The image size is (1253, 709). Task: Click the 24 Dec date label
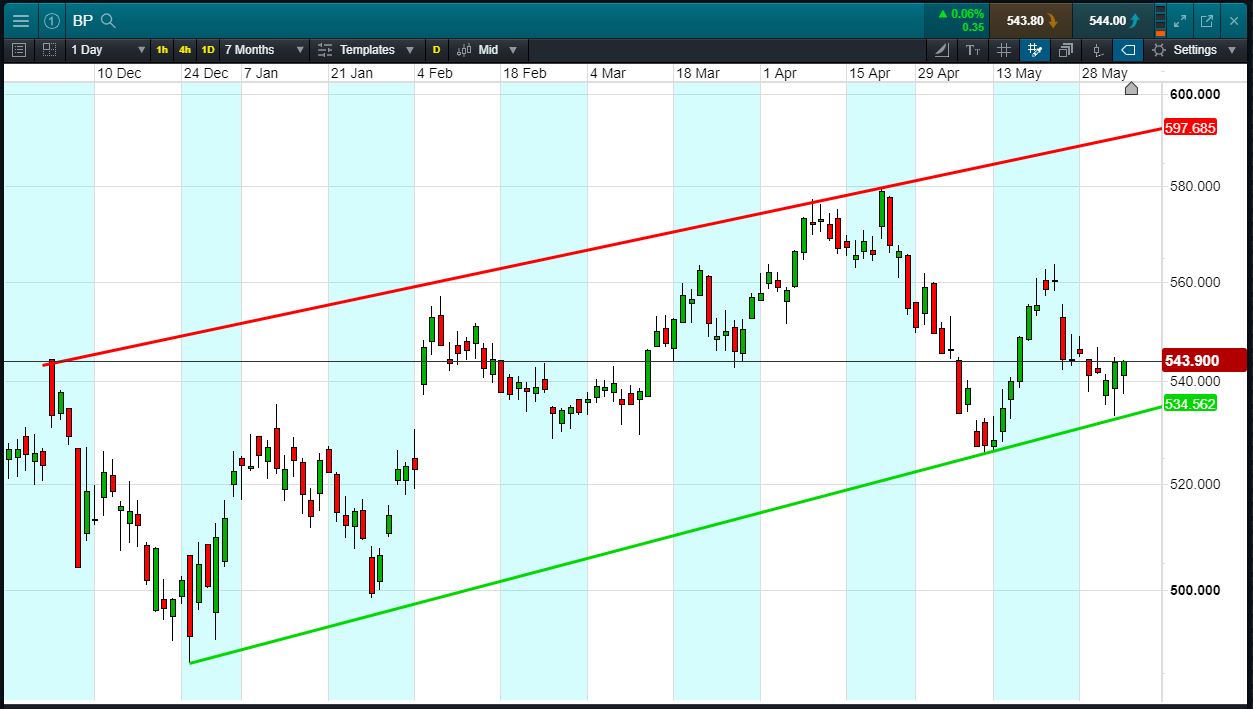point(206,73)
